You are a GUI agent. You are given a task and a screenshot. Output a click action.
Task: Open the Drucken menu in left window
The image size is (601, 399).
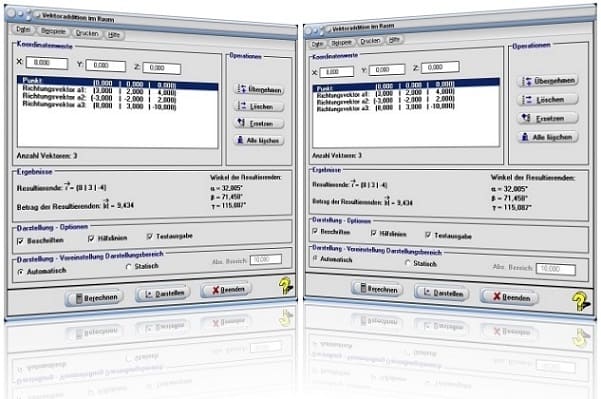87,33
